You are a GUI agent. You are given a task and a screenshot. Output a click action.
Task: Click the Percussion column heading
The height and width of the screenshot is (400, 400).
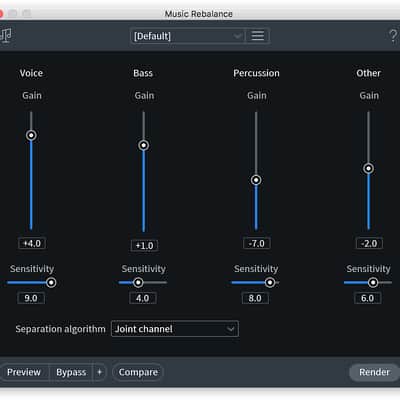click(x=256, y=73)
